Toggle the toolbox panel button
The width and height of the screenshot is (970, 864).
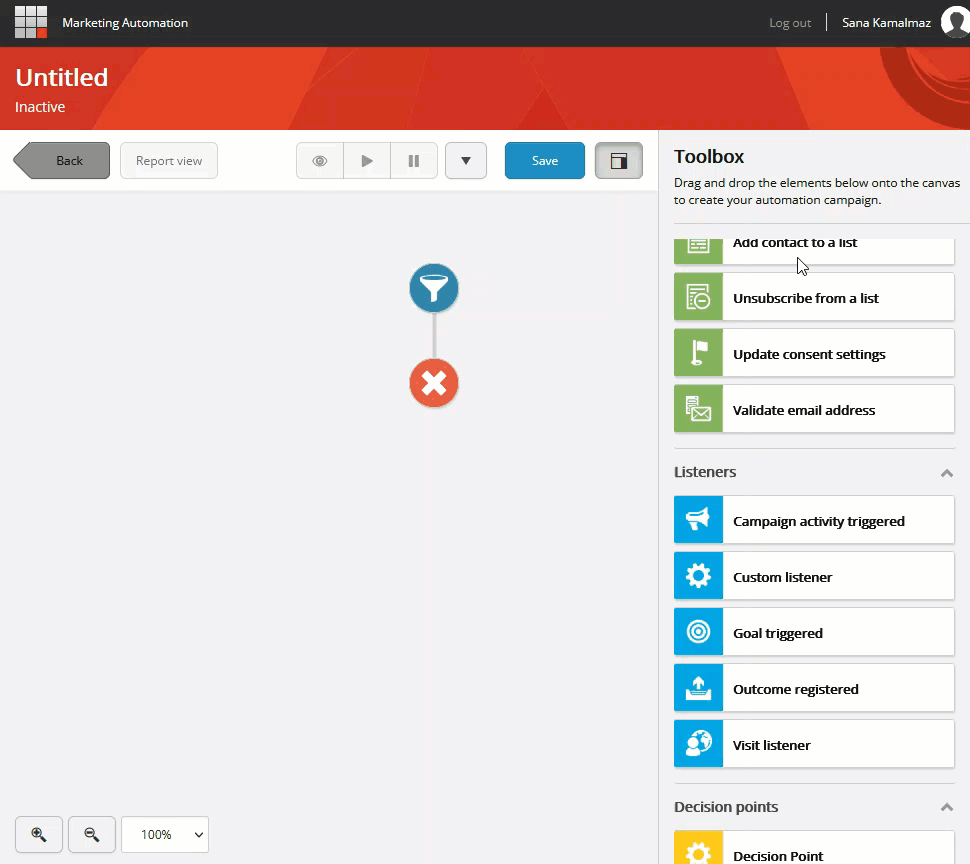[619, 161]
